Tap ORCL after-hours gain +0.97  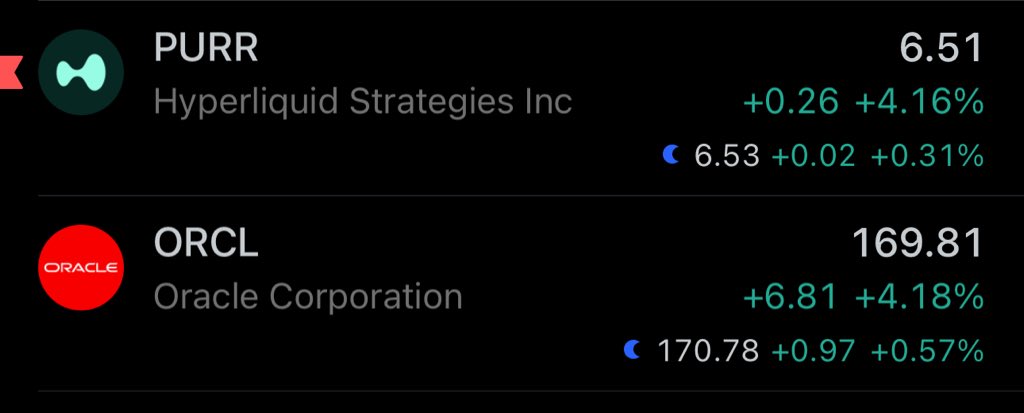coord(813,351)
